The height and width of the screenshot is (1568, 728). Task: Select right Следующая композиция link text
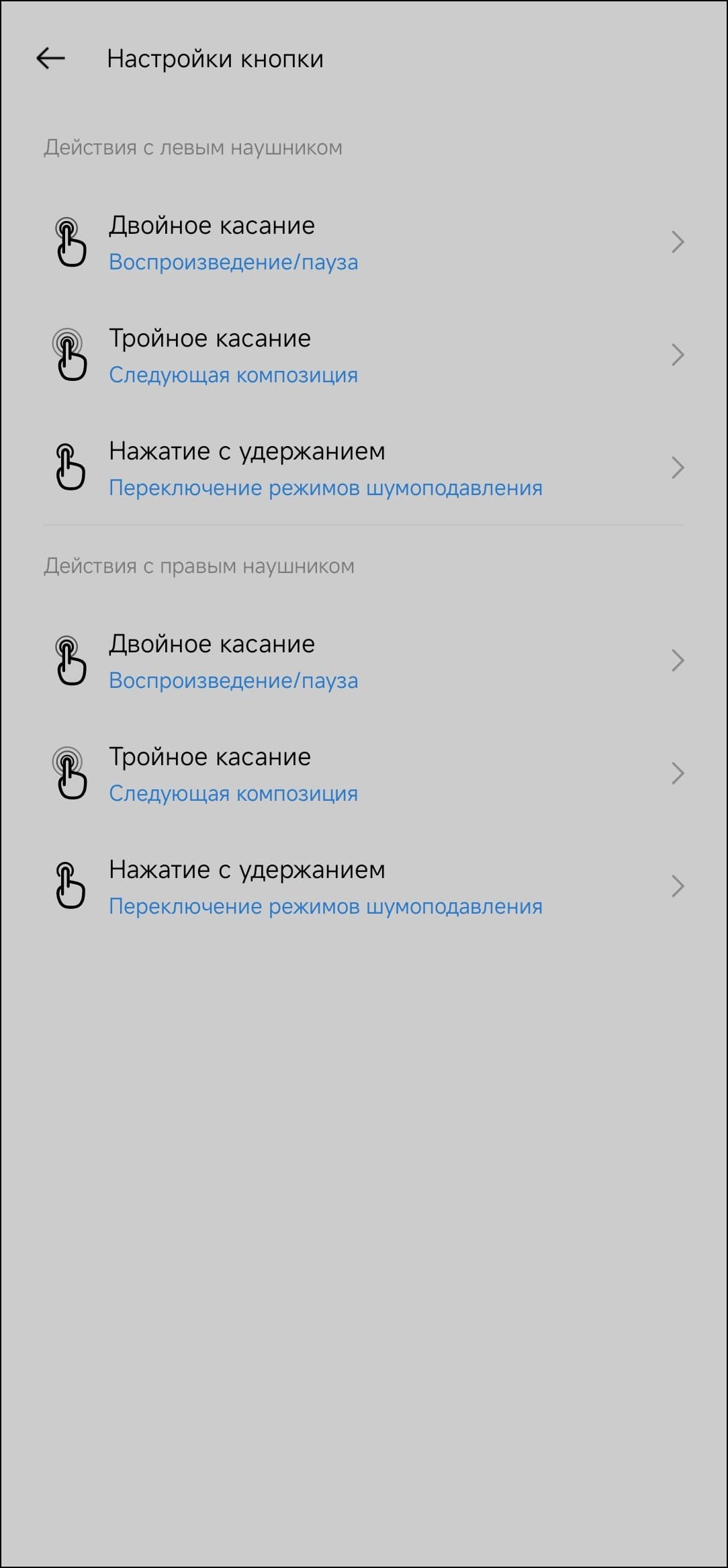pyautogui.click(x=233, y=793)
